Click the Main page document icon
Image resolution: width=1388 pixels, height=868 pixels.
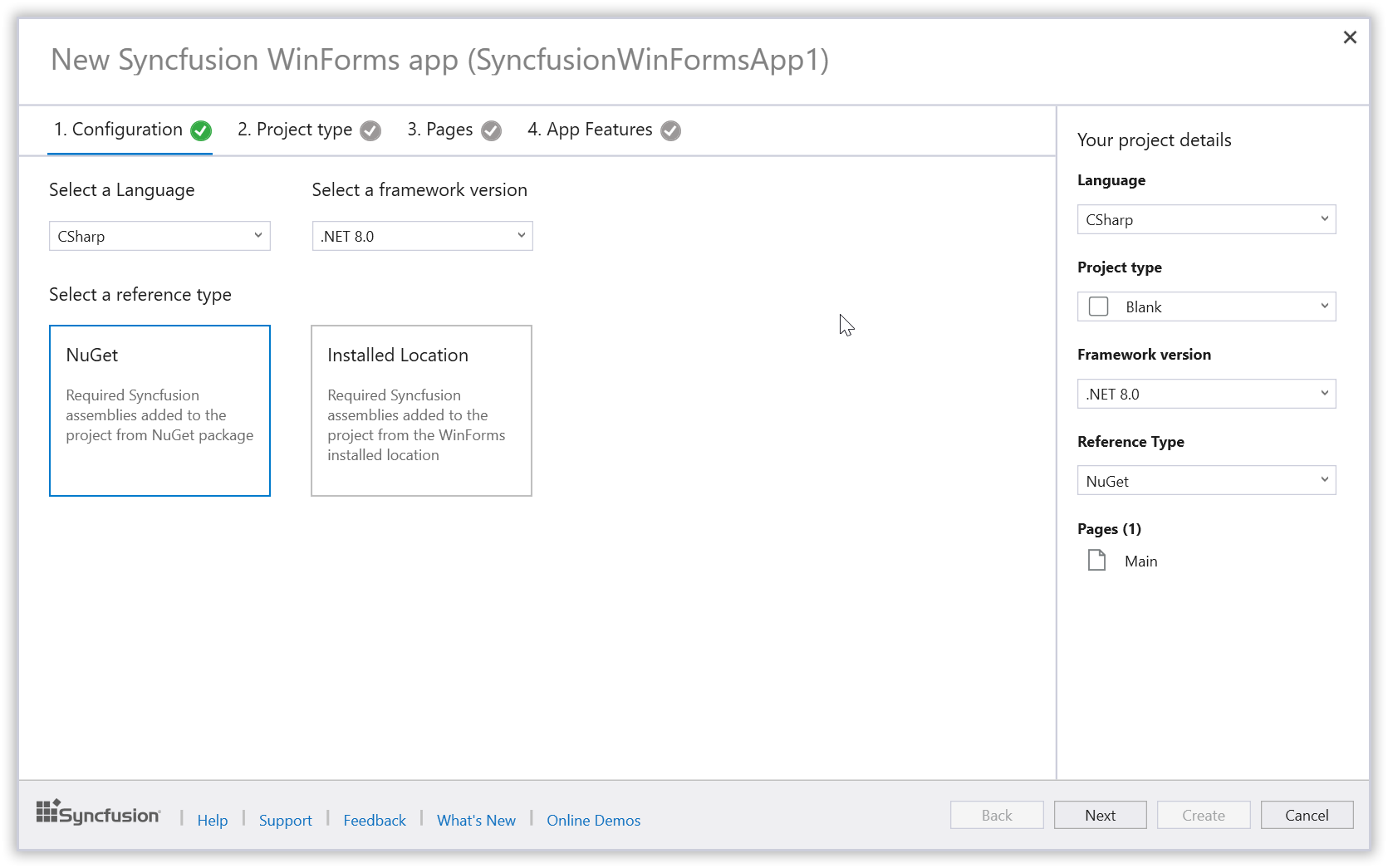coord(1097,561)
